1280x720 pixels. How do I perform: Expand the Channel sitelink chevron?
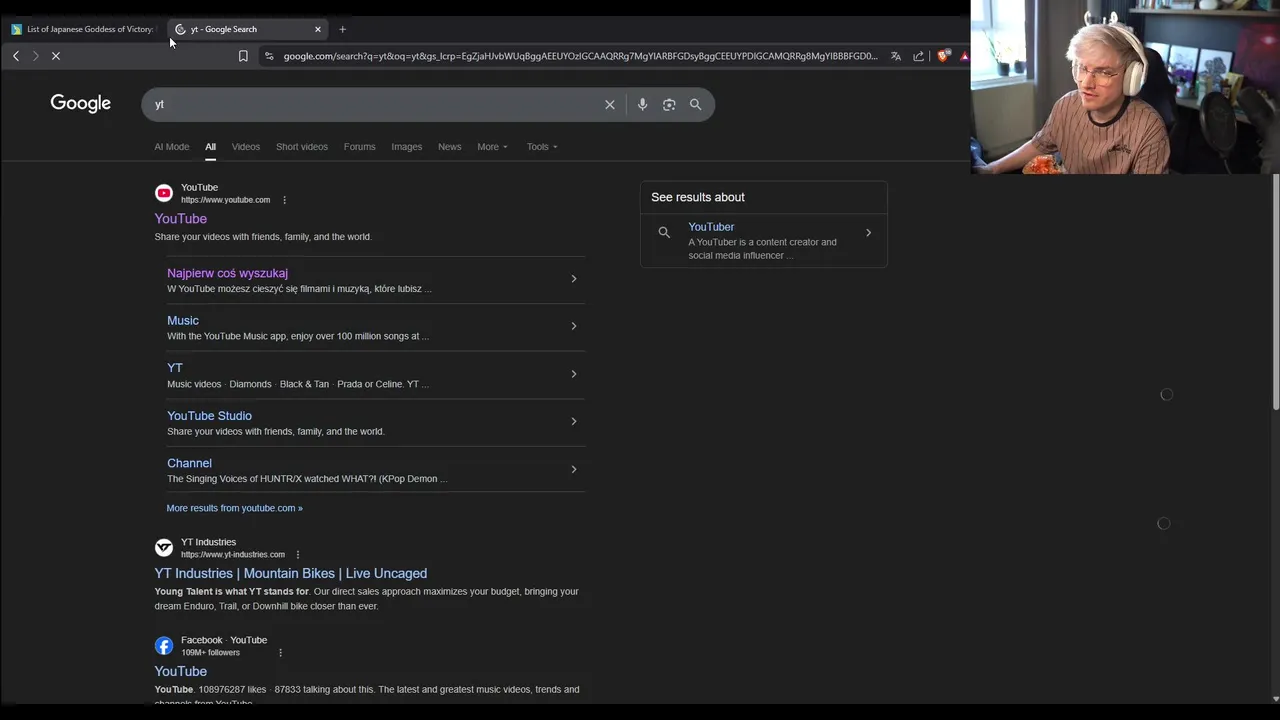click(x=574, y=469)
